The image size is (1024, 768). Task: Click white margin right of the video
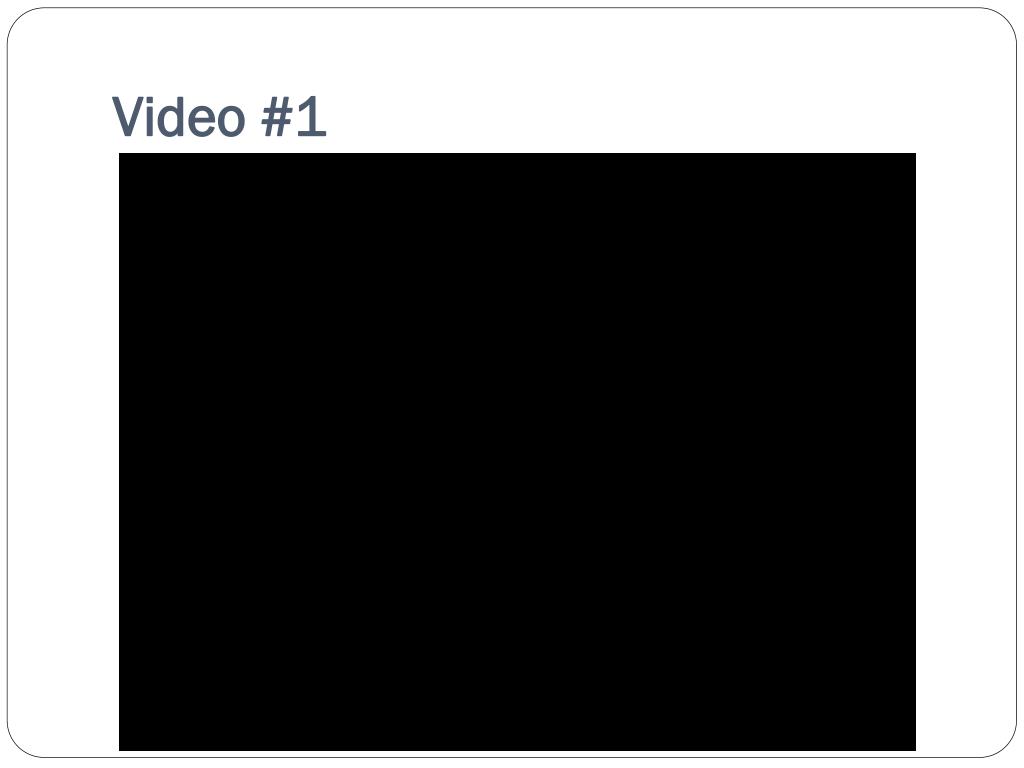tap(965, 452)
